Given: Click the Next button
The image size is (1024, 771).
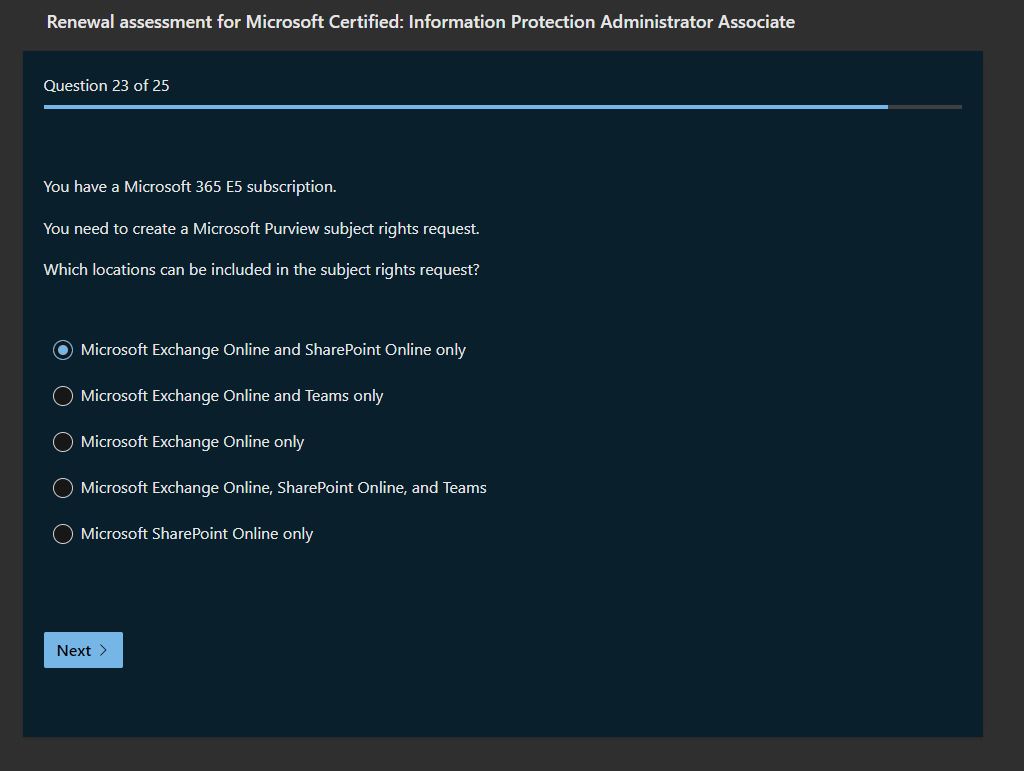Looking at the screenshot, I should point(83,650).
